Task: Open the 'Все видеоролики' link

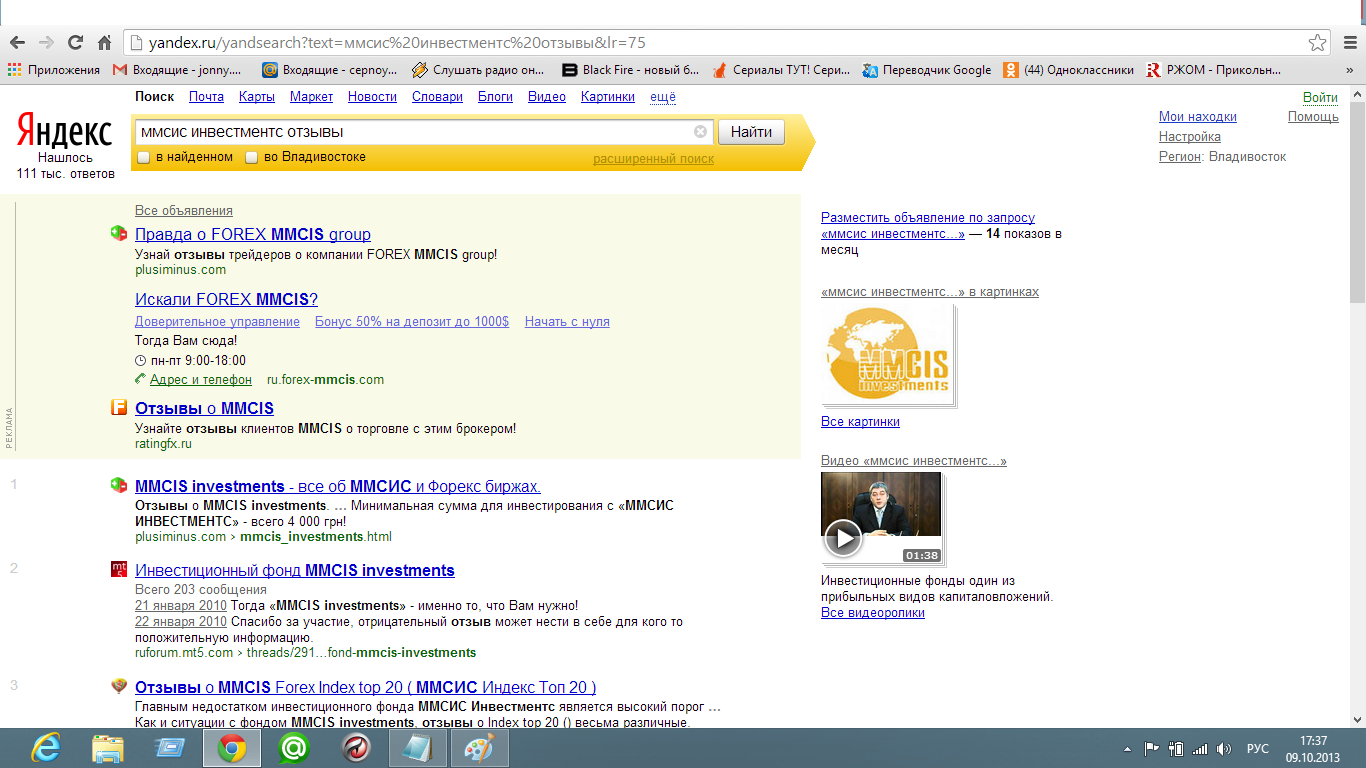Action: (x=873, y=613)
